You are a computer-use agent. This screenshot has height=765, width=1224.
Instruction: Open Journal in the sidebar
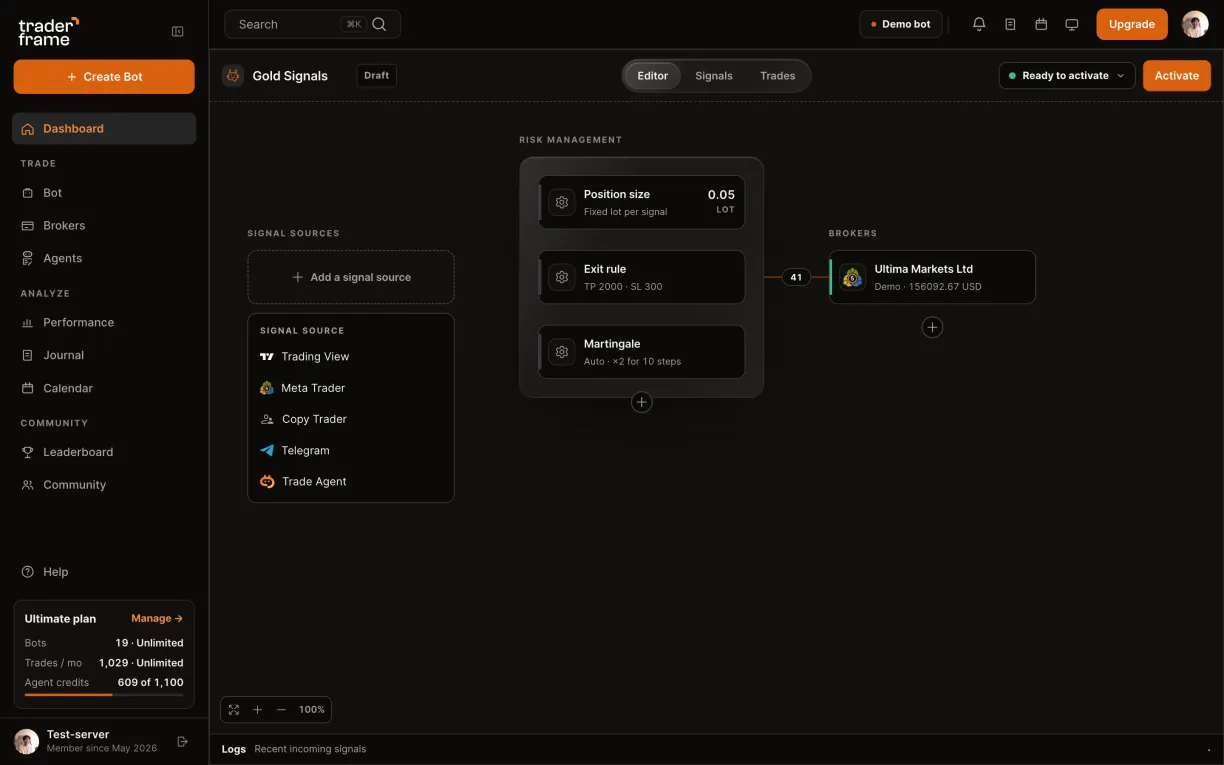pyautogui.click(x=104, y=355)
